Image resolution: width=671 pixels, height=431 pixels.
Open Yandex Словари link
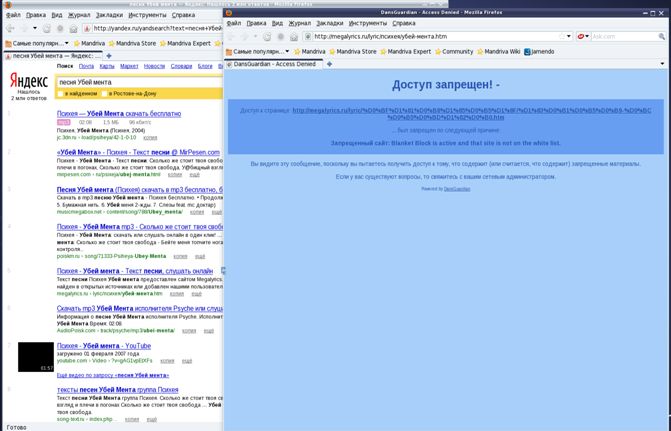point(181,66)
